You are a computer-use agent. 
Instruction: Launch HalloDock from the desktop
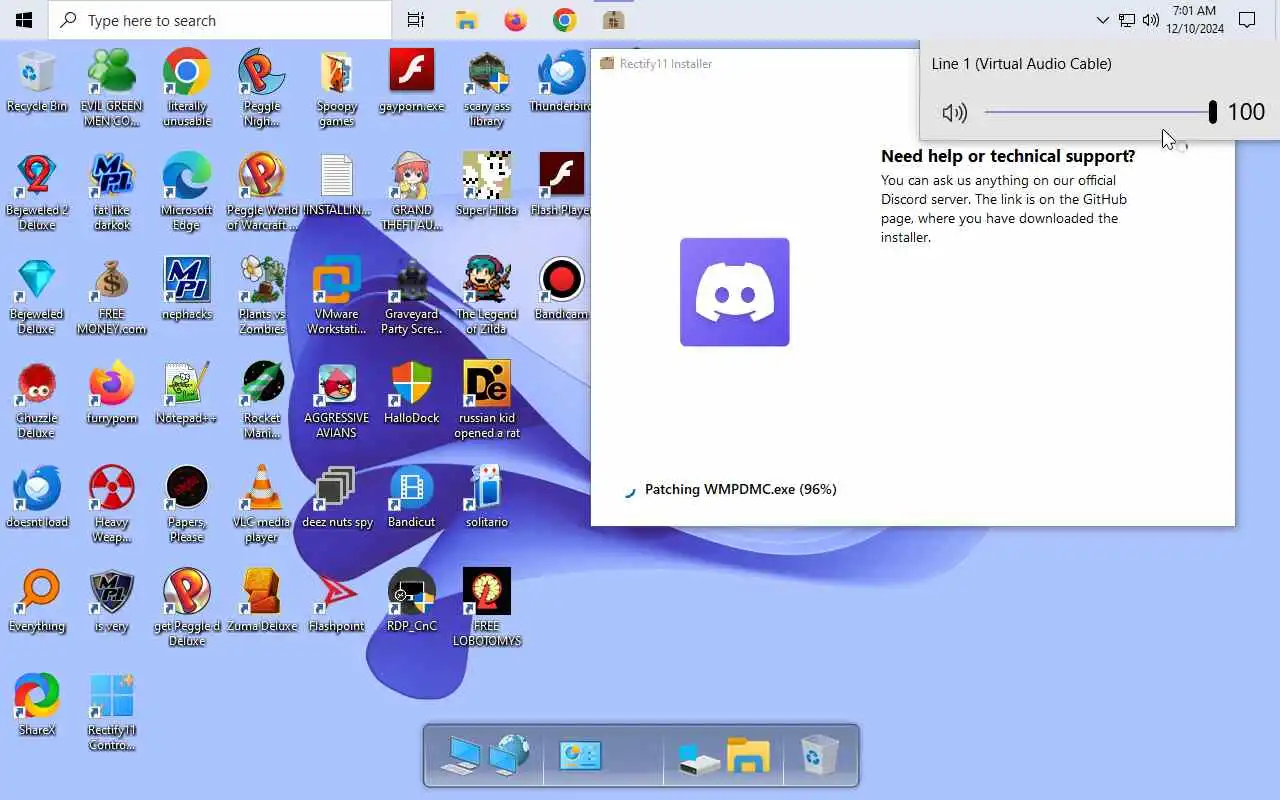412,393
